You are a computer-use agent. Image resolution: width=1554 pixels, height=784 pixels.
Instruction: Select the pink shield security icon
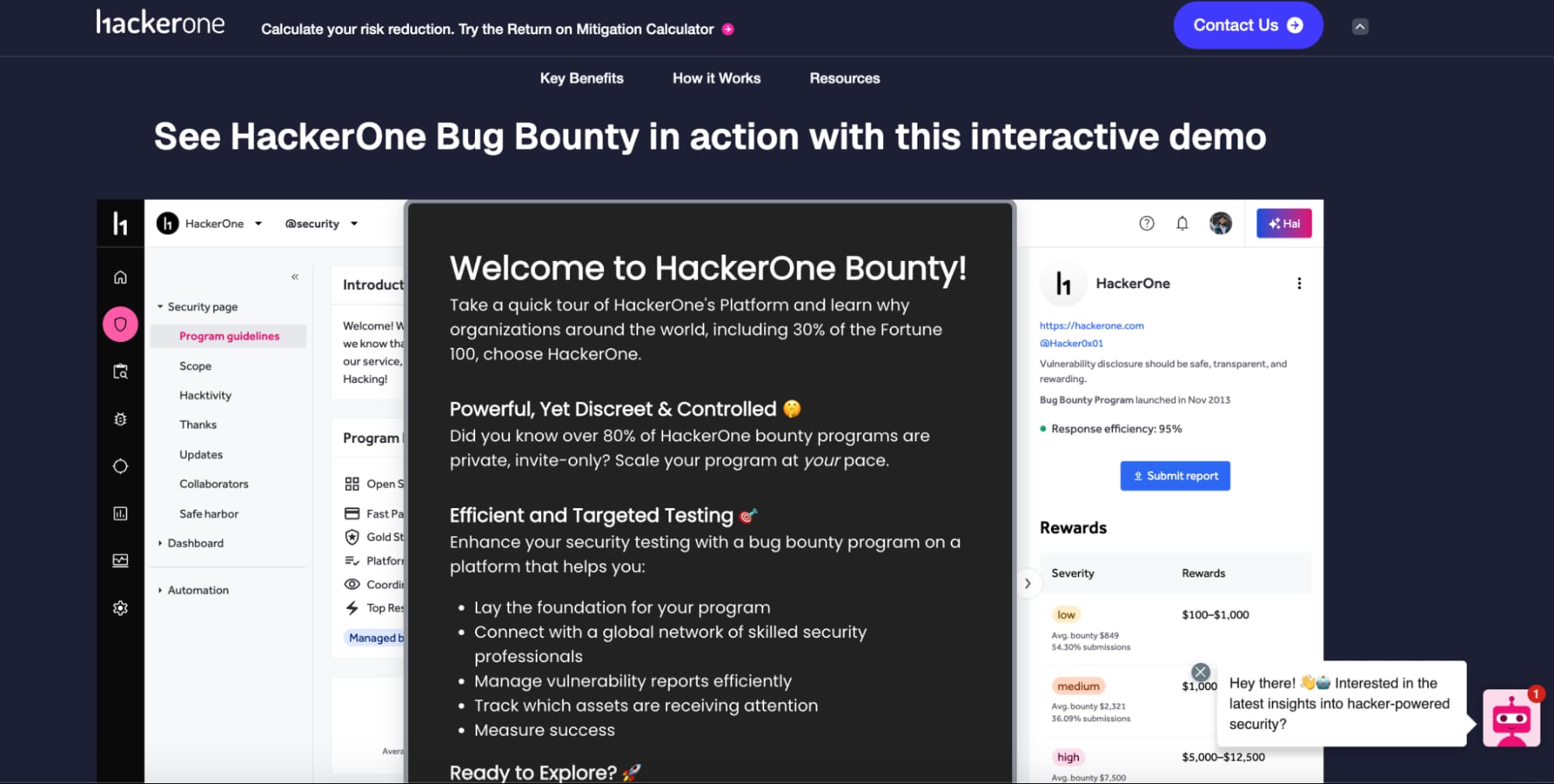(x=120, y=324)
